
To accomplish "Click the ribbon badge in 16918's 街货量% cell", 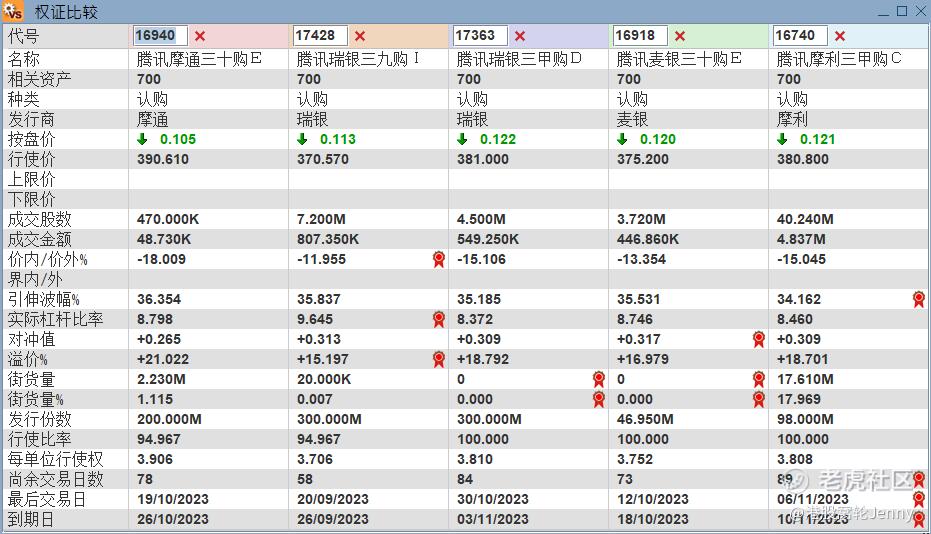I will tap(759, 399).
